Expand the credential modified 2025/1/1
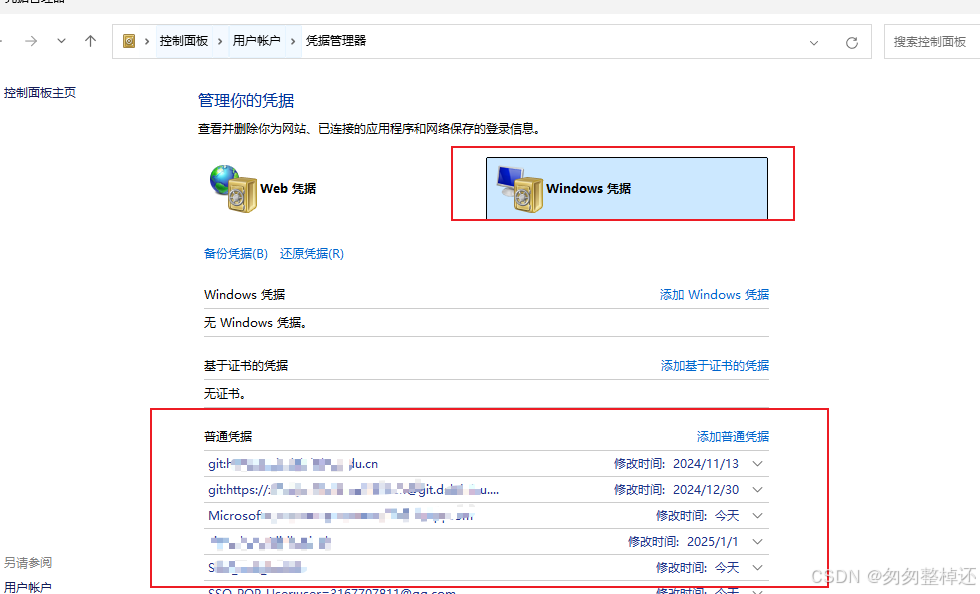980x594 pixels. click(x=758, y=541)
